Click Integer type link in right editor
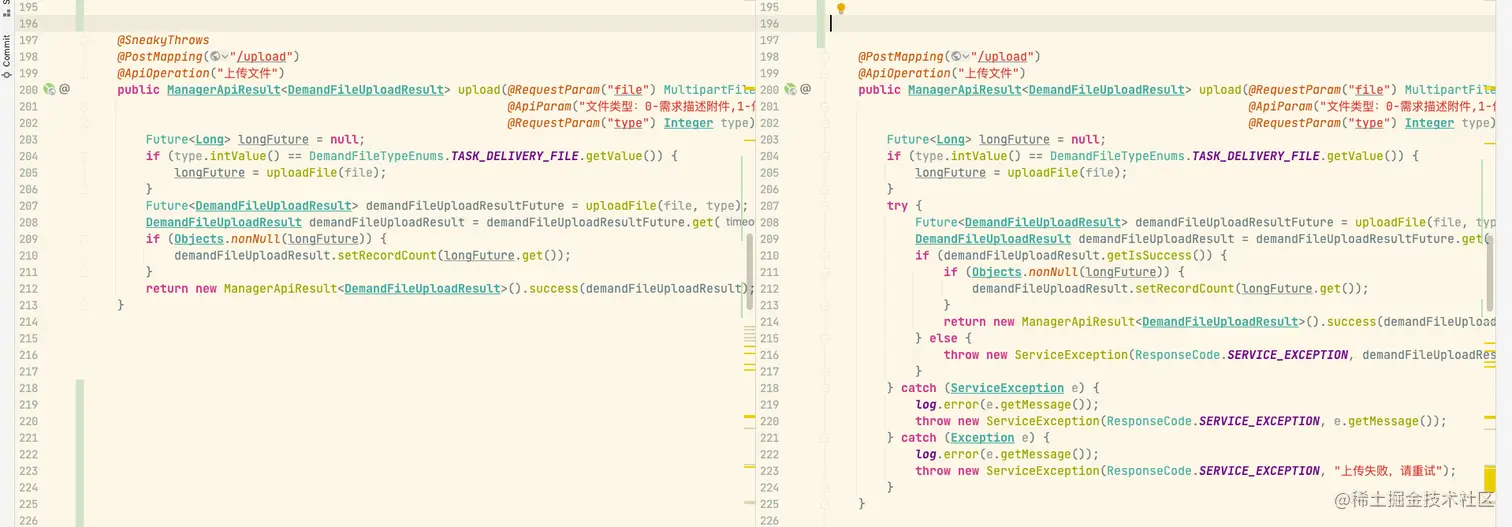This screenshot has width=1512, height=527. (1430, 123)
